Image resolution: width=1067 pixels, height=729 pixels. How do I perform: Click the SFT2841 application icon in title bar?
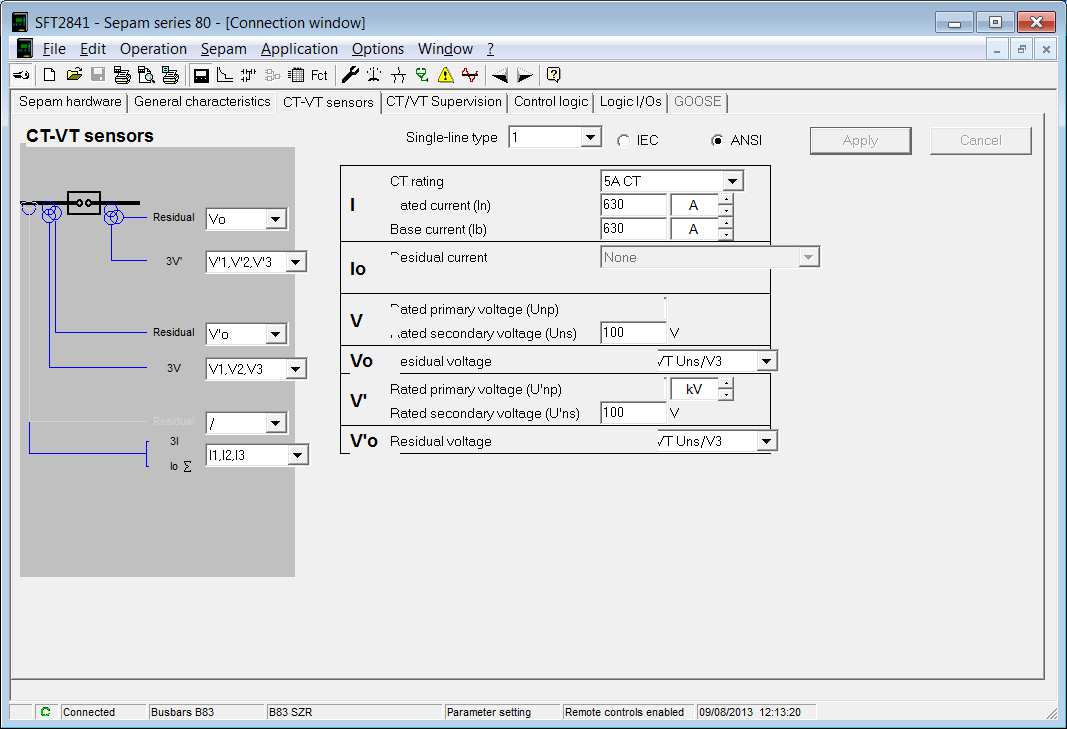coord(21,22)
